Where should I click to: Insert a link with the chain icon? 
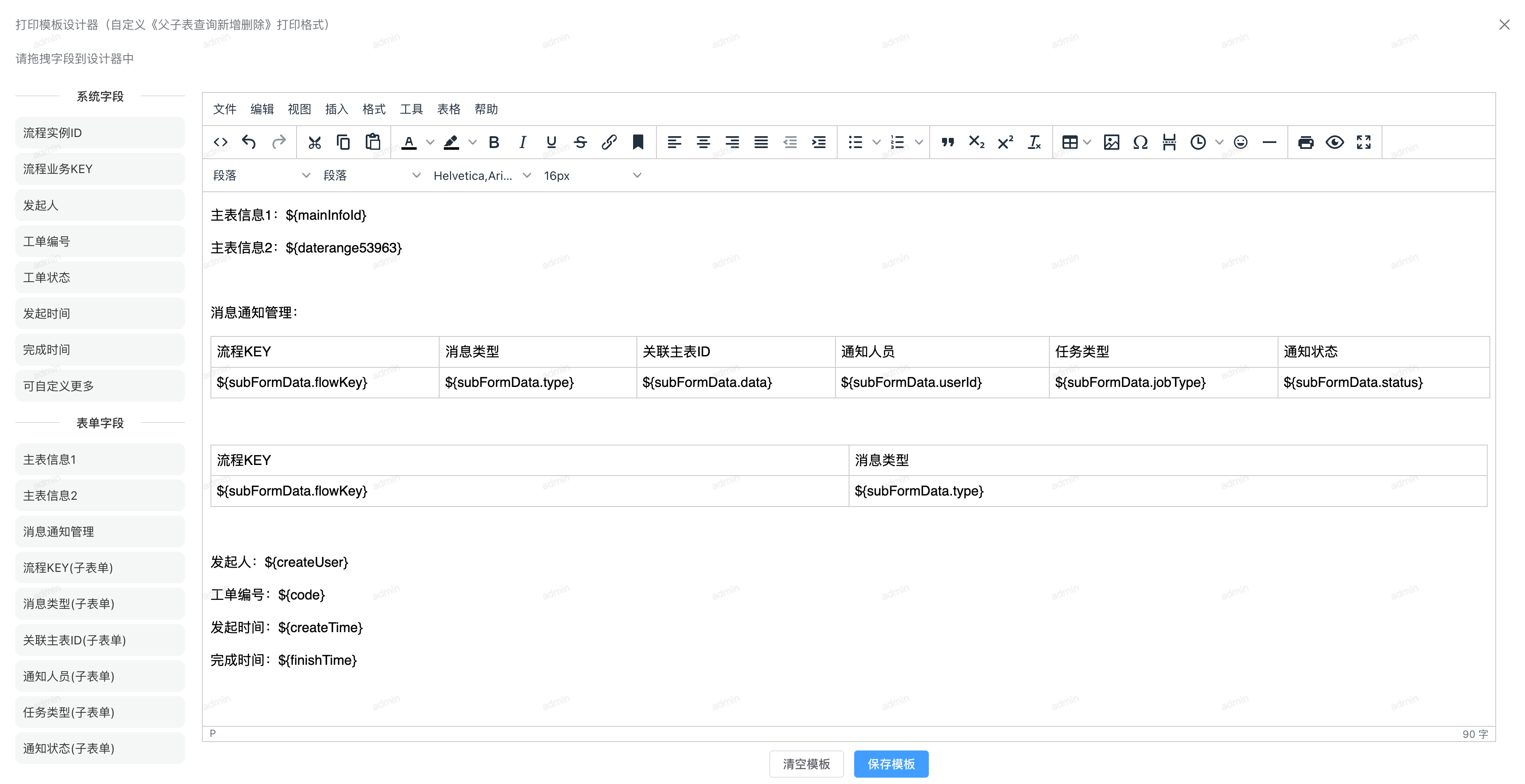pos(609,142)
